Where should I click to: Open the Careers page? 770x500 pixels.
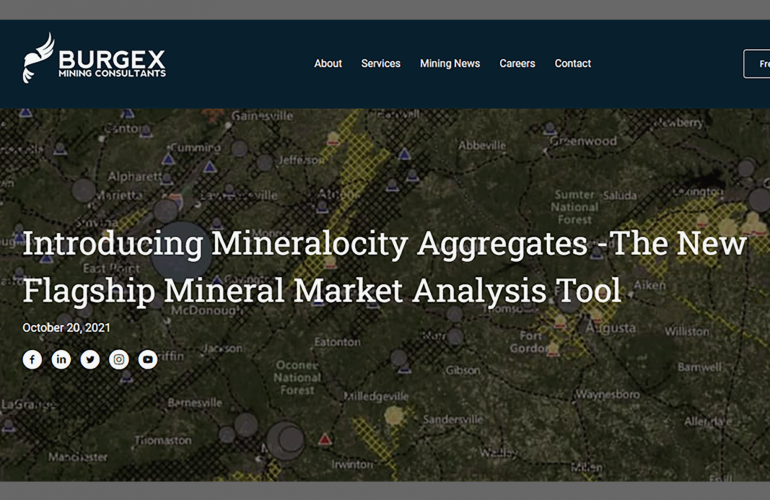(517, 64)
